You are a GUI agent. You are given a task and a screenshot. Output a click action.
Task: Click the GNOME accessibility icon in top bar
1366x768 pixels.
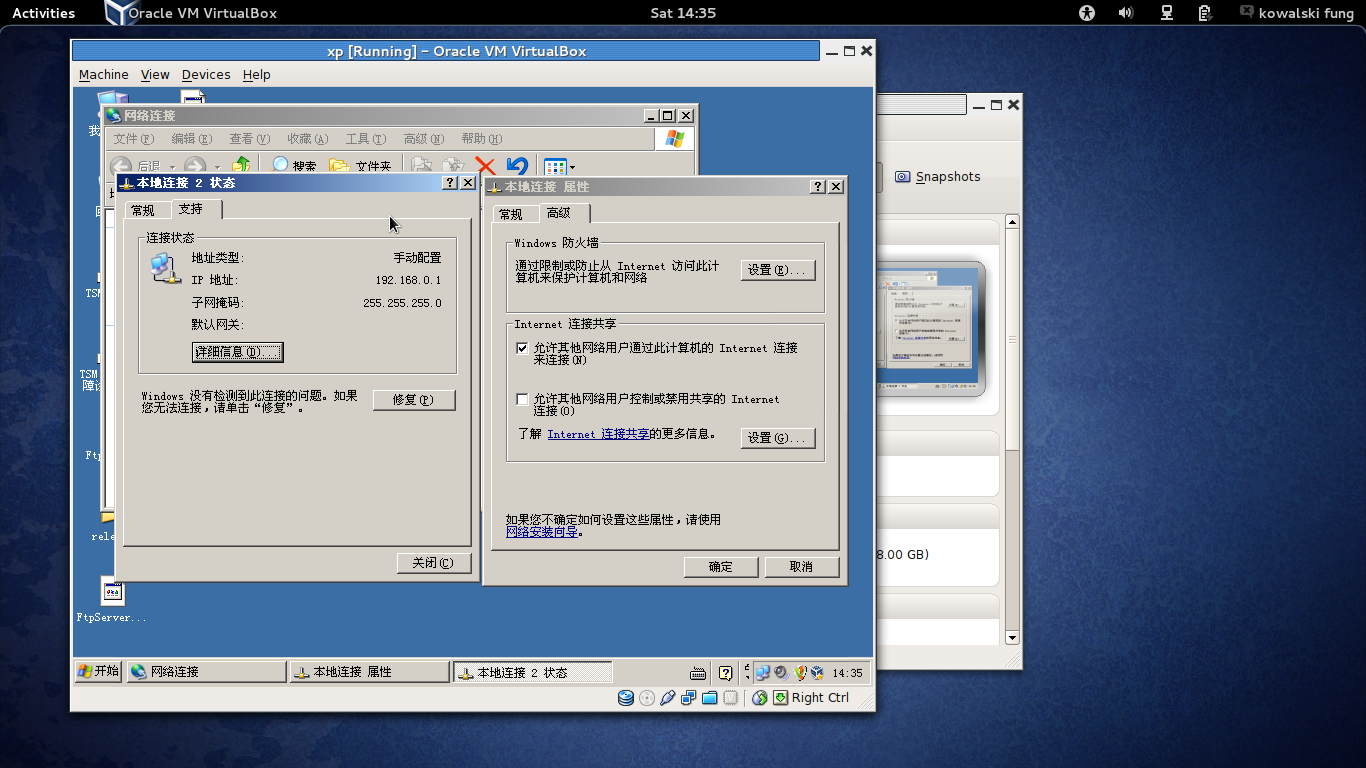[1087, 13]
